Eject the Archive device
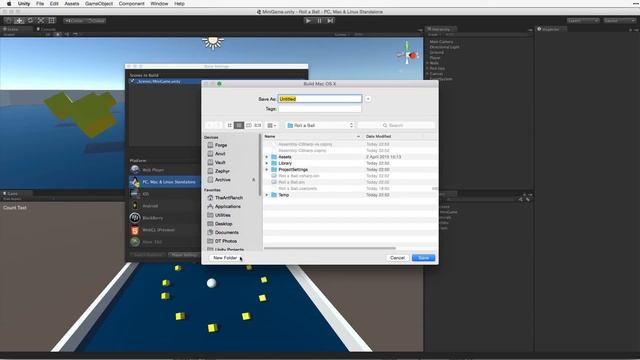Viewport: 640px width, 360px height. [x=253, y=180]
